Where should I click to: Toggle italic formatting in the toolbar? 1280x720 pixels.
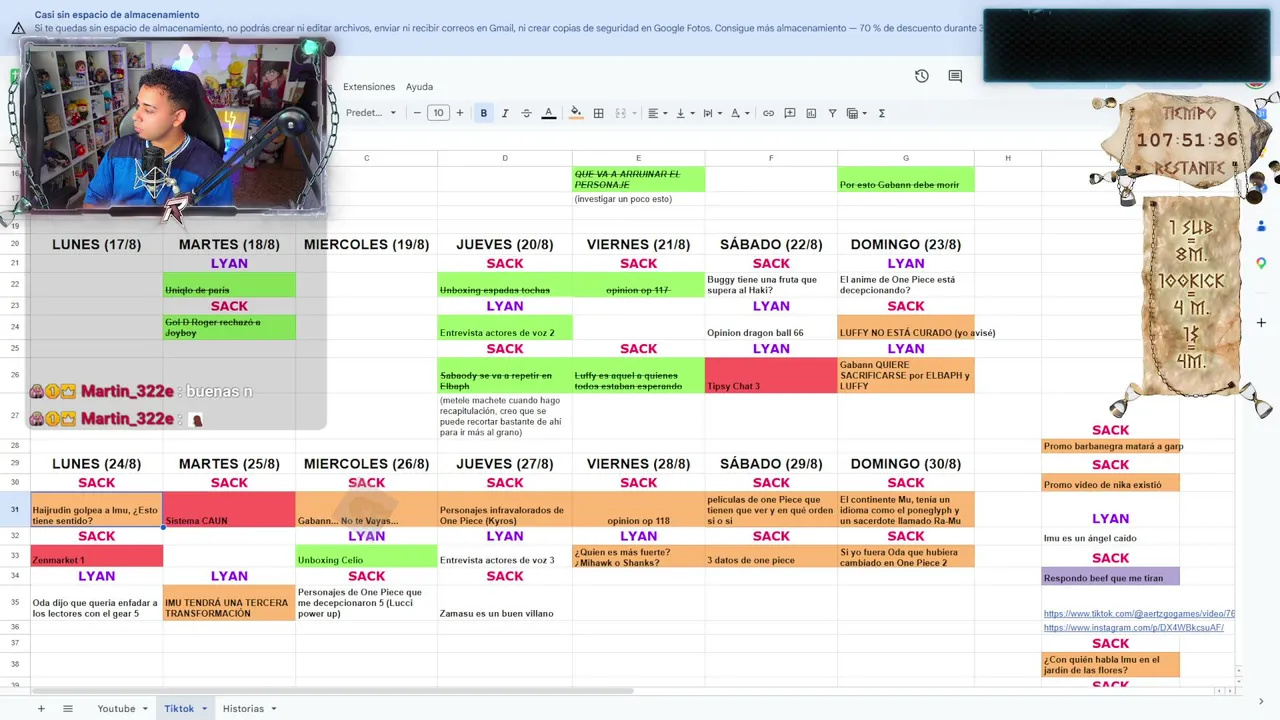[505, 113]
